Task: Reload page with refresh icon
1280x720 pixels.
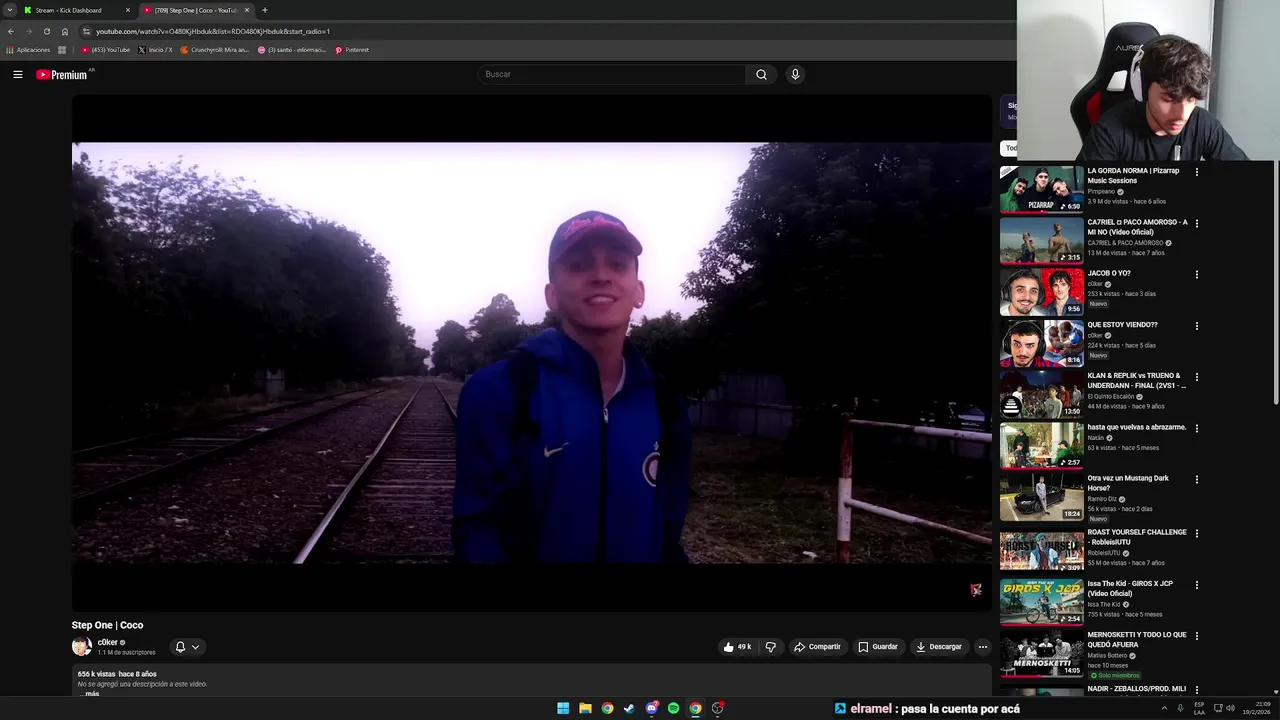Action: point(46,31)
